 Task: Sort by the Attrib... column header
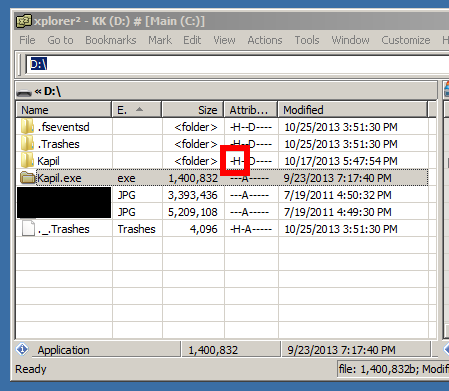pos(251,110)
